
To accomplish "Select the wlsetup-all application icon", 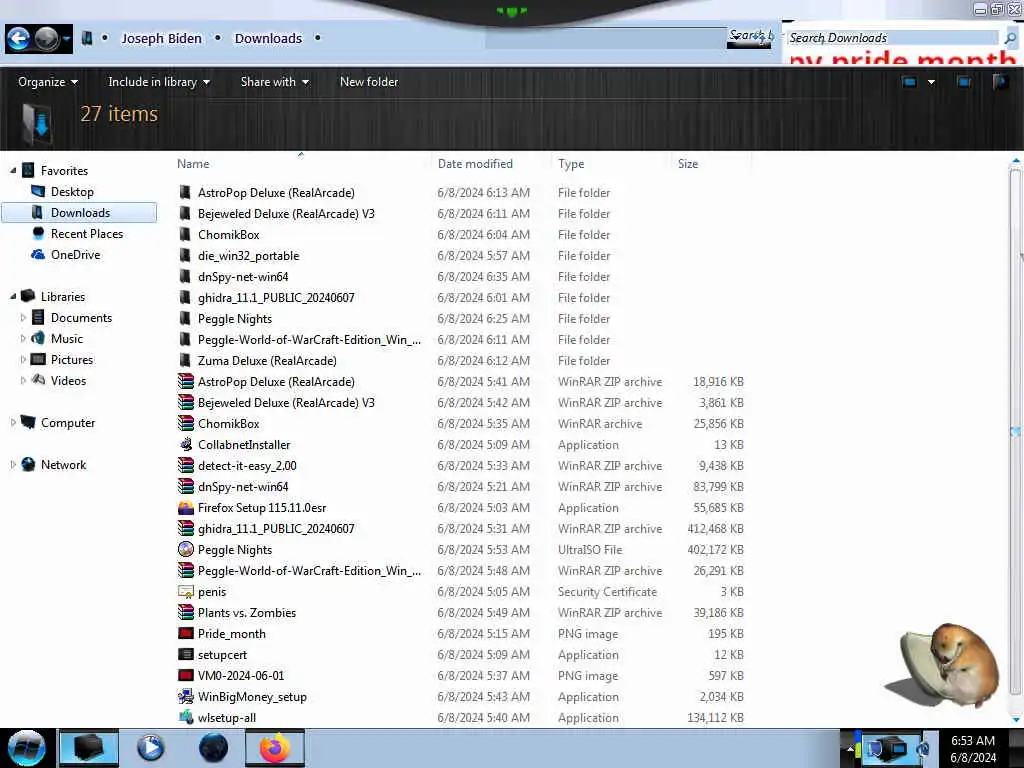I will pos(185,718).
